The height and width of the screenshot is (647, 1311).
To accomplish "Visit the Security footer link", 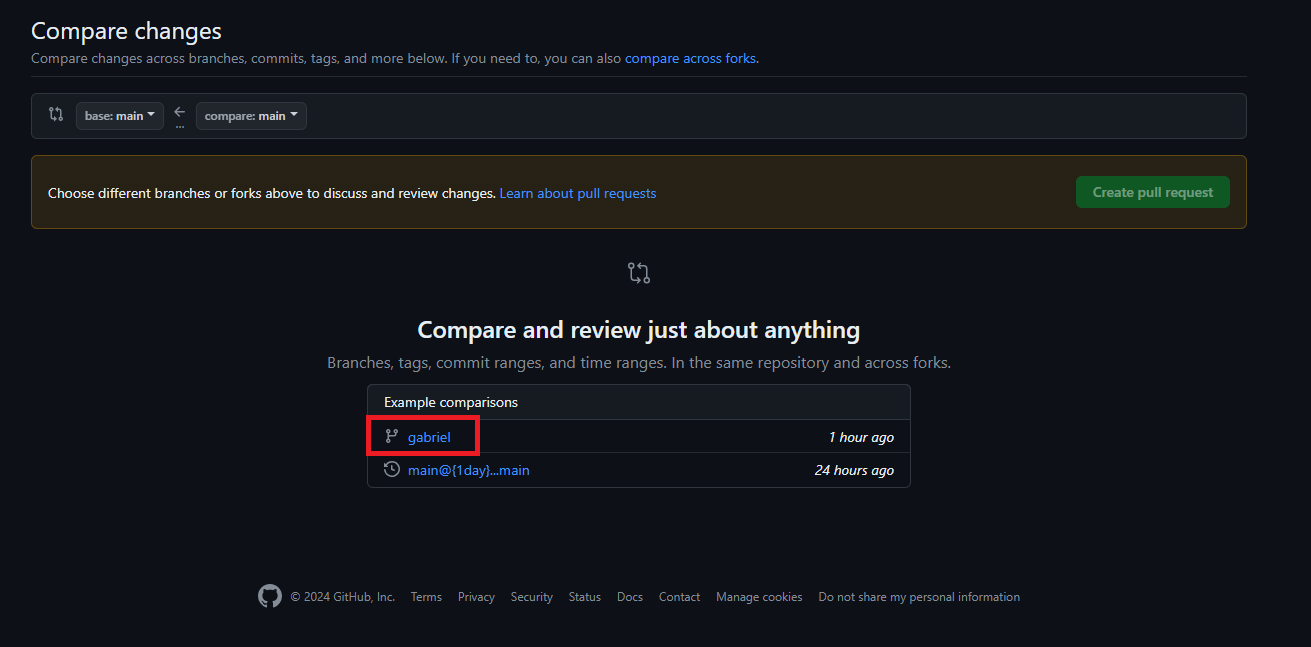I will [x=531, y=597].
